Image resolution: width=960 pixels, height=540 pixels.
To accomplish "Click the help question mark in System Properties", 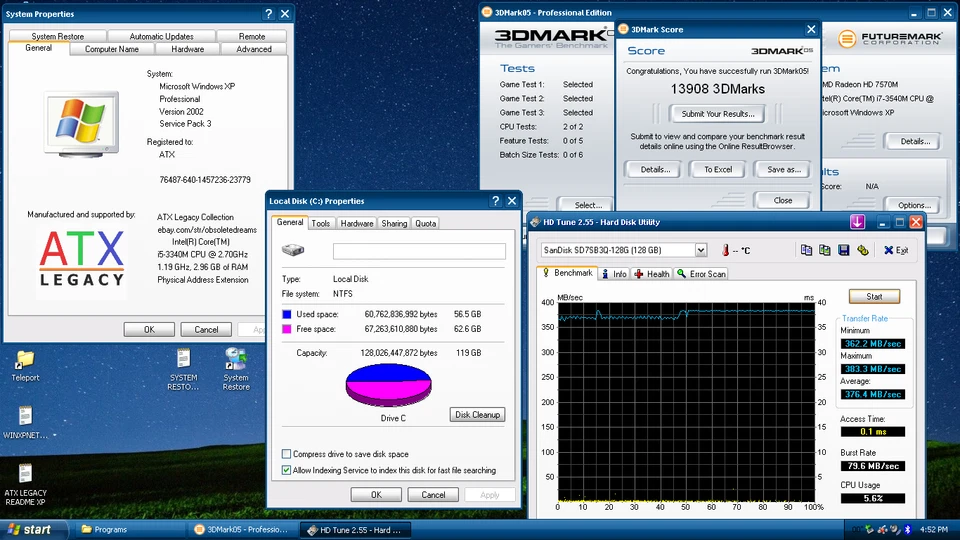I will 269,13.
